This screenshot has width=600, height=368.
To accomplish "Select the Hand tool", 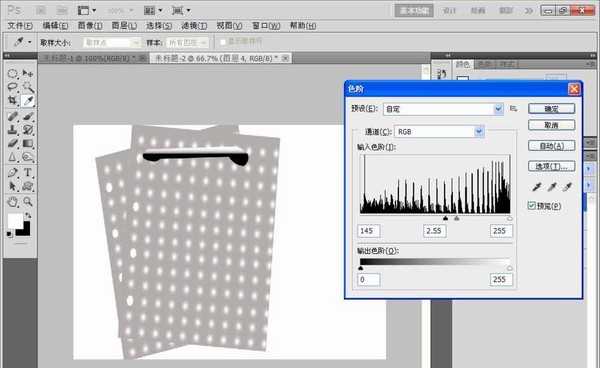I will tap(13, 201).
